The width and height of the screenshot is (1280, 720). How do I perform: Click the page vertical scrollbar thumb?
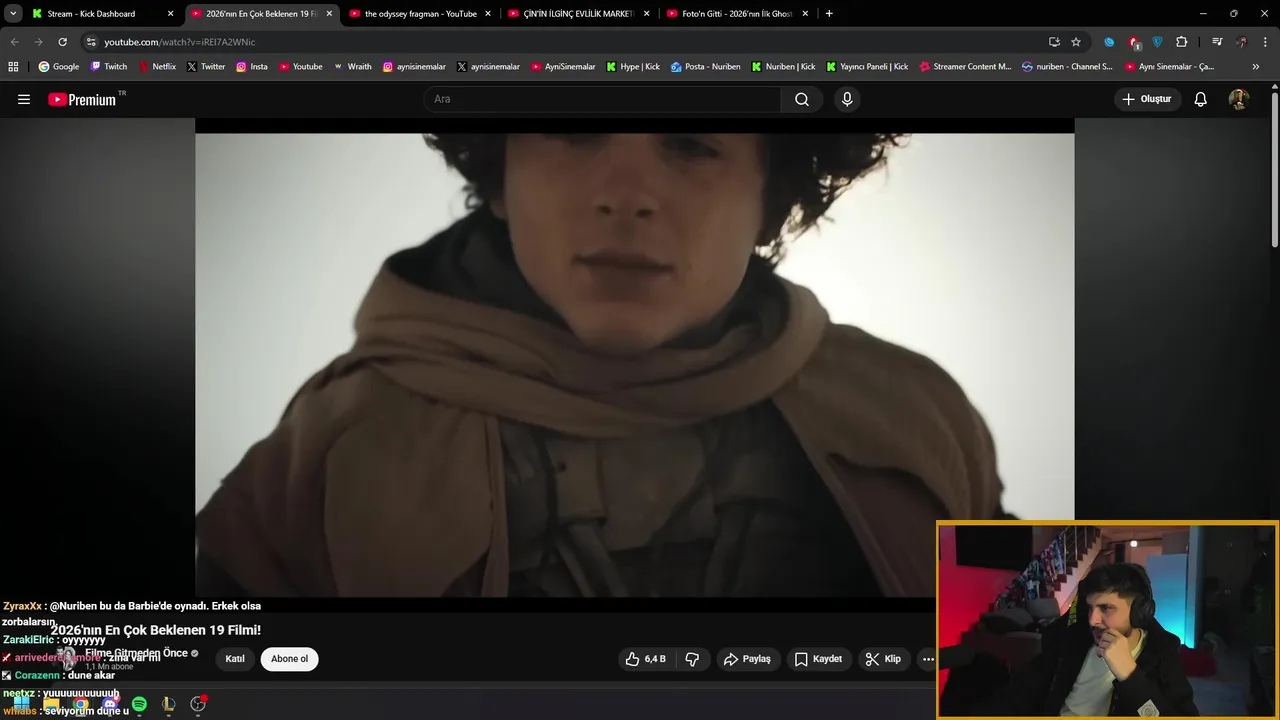(1275, 170)
